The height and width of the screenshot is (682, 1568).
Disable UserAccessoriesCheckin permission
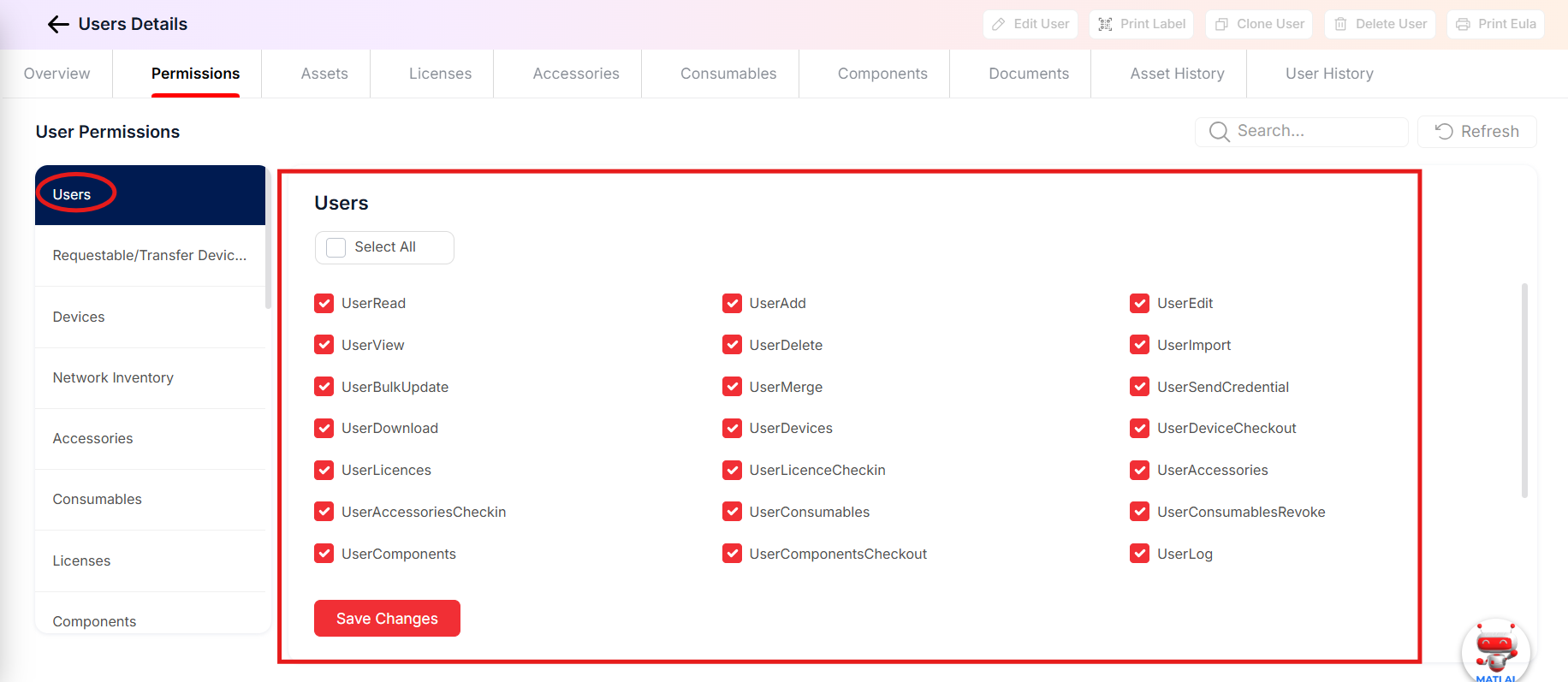(x=324, y=512)
